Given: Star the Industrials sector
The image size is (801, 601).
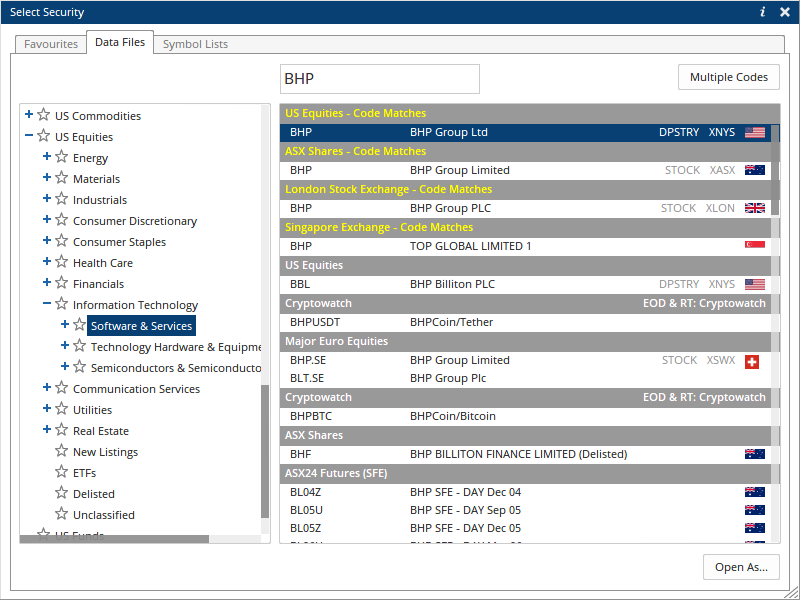Looking at the screenshot, I should [62, 198].
